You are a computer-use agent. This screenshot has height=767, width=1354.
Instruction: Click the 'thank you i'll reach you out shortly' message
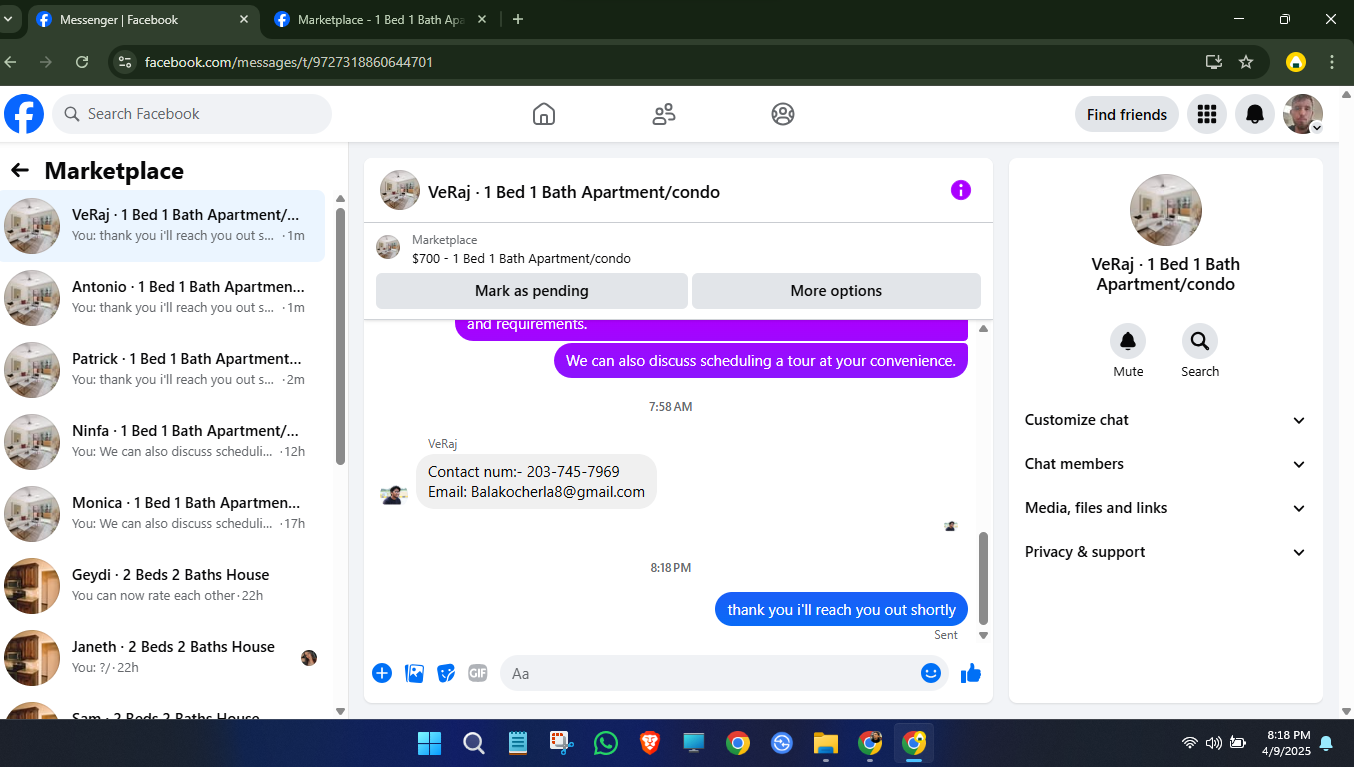click(841, 609)
